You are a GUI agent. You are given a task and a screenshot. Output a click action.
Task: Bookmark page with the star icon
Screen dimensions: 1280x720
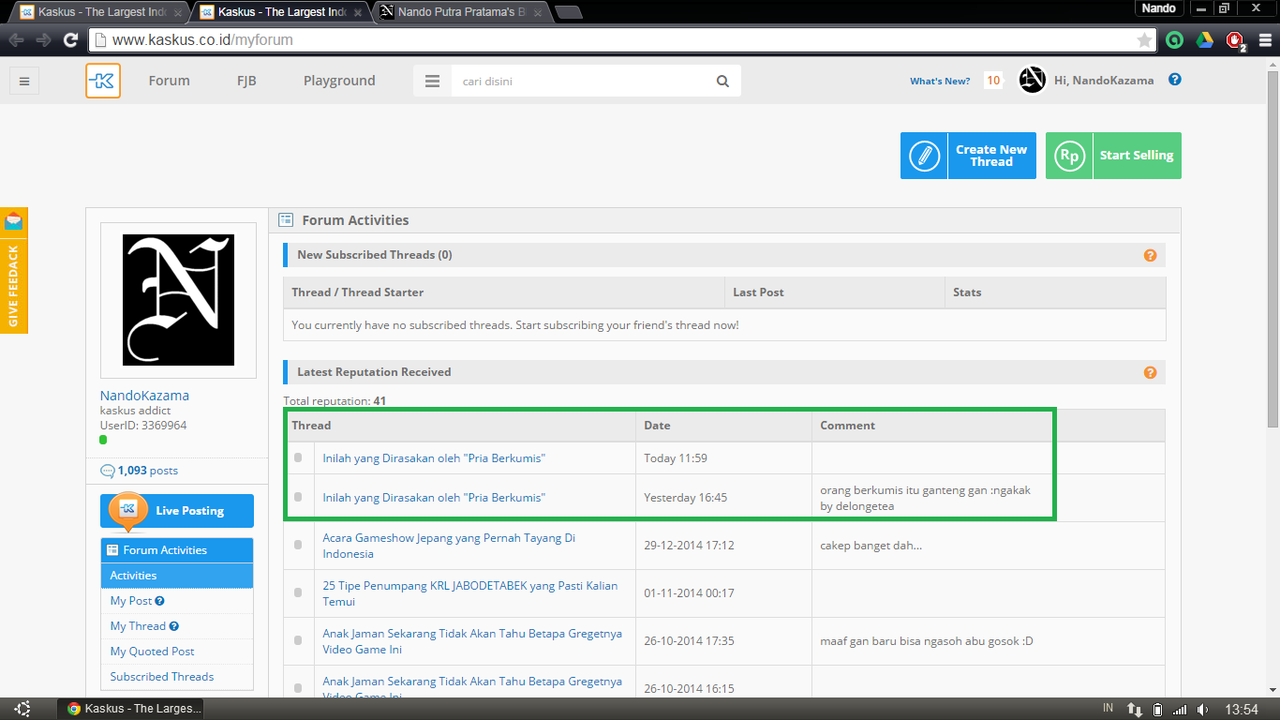point(1144,40)
